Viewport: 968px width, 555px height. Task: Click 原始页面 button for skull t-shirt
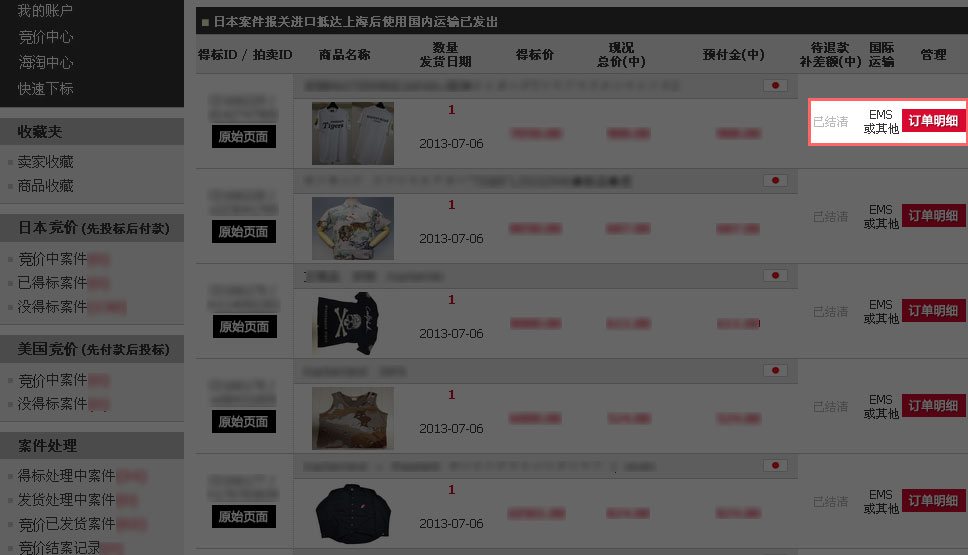(244, 327)
